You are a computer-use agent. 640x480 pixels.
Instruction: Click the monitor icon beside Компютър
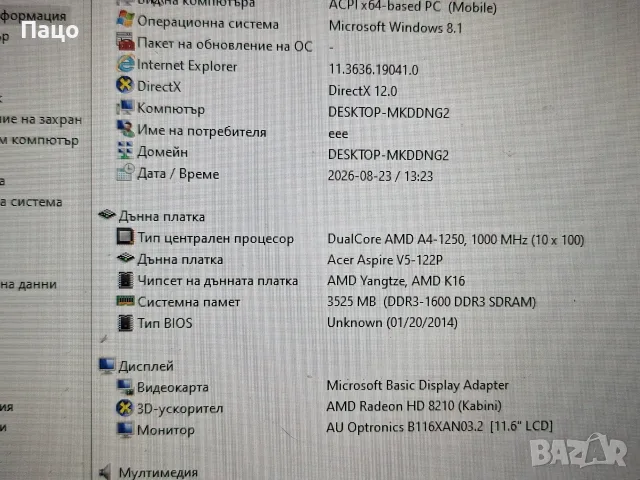[x=125, y=107]
